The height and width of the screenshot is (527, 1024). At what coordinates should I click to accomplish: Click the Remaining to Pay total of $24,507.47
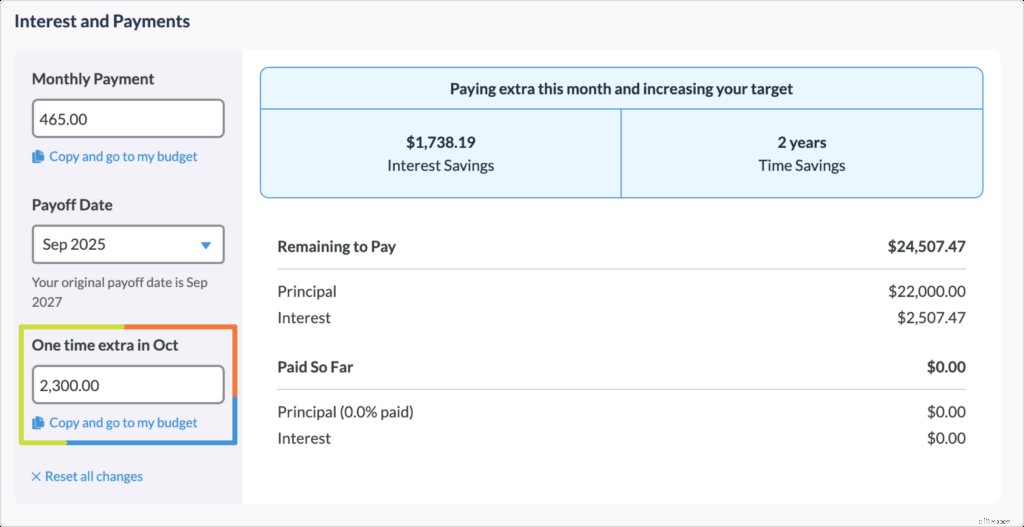click(926, 246)
